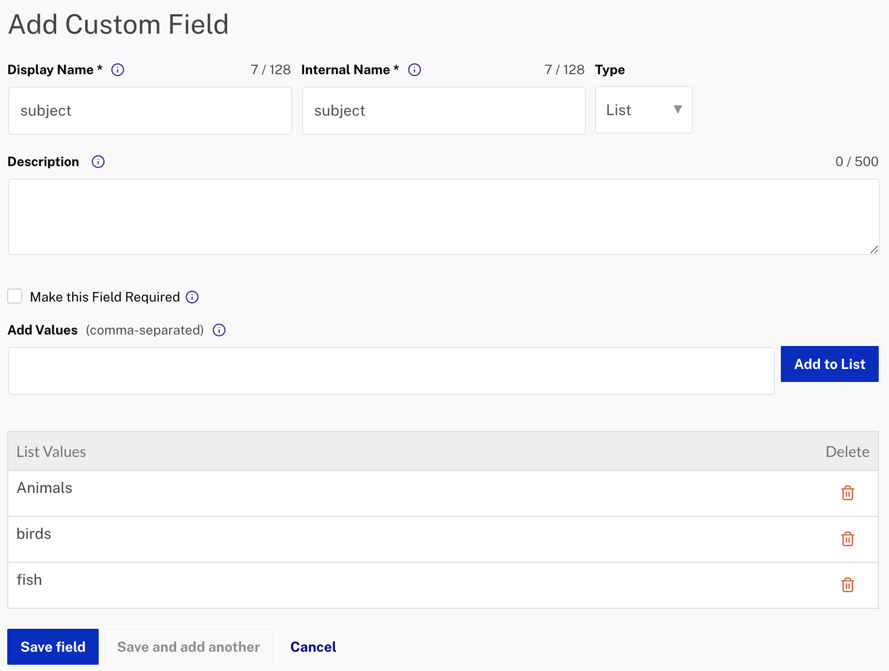The height and width of the screenshot is (671, 889).
Task: Focus the Display Name input field
Action: (150, 111)
